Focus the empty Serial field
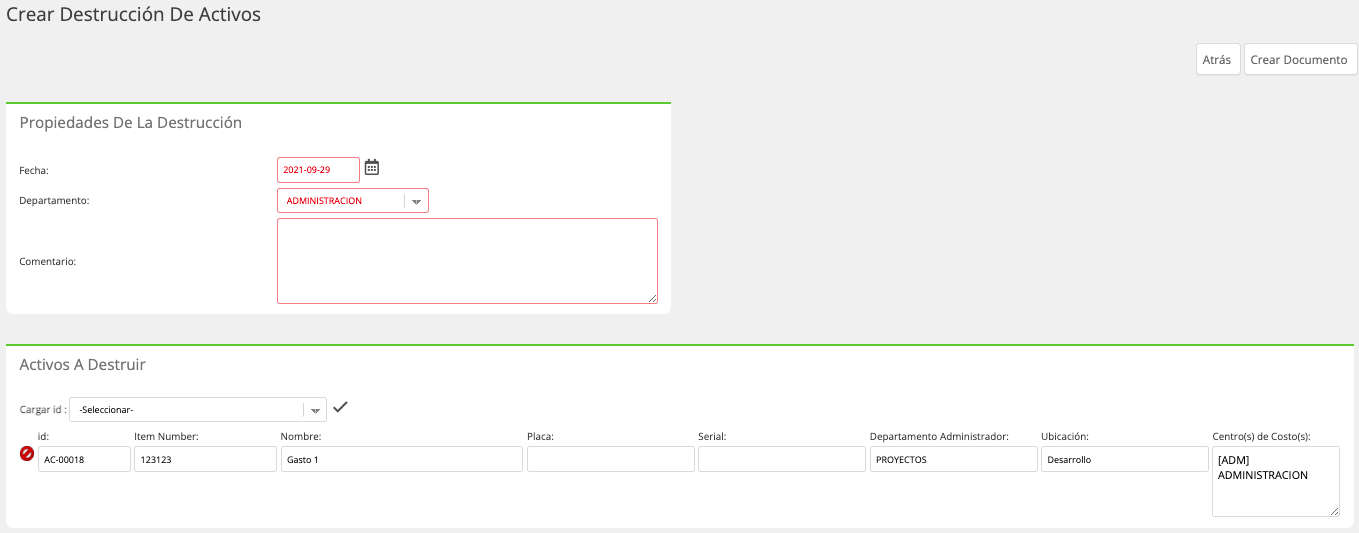 coord(781,459)
